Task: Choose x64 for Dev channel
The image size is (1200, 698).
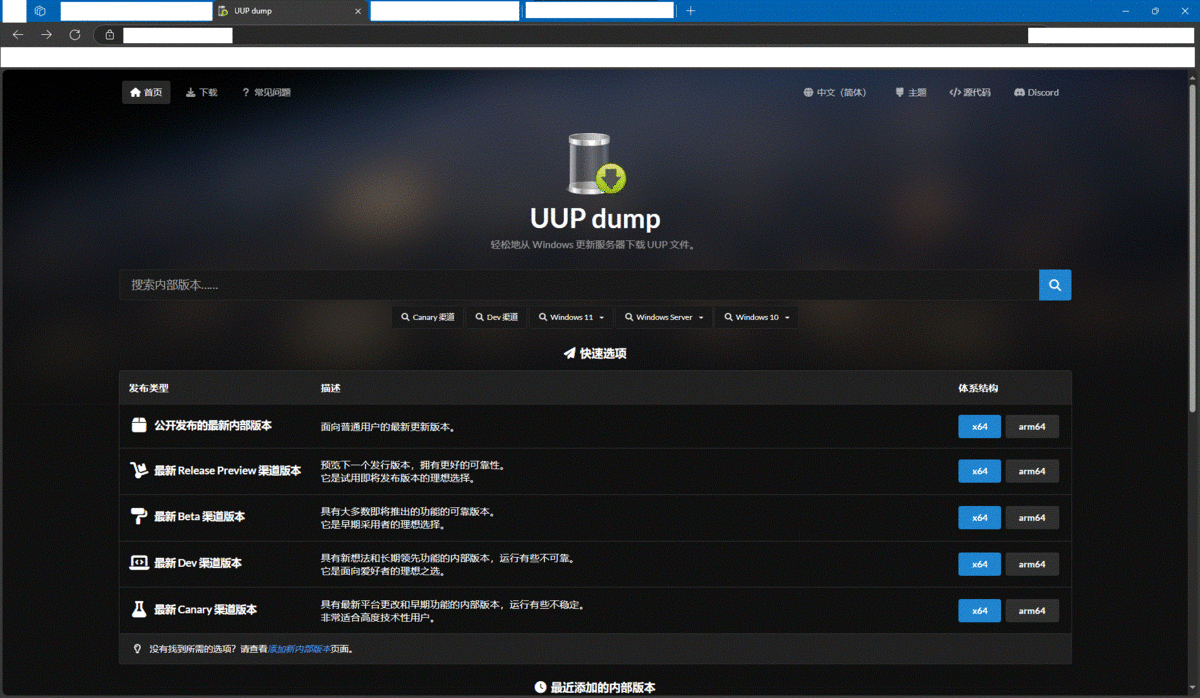Action: pos(979,564)
